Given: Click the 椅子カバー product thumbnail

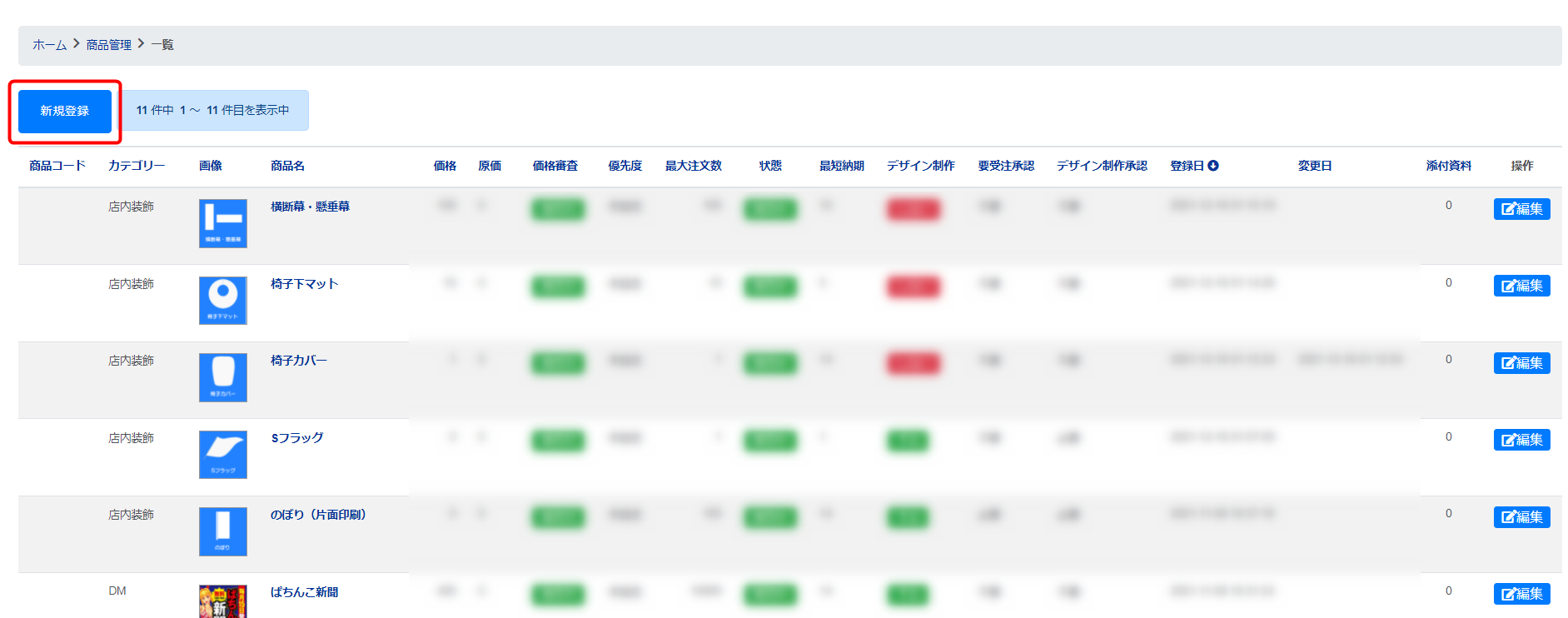Looking at the screenshot, I should 223,377.
